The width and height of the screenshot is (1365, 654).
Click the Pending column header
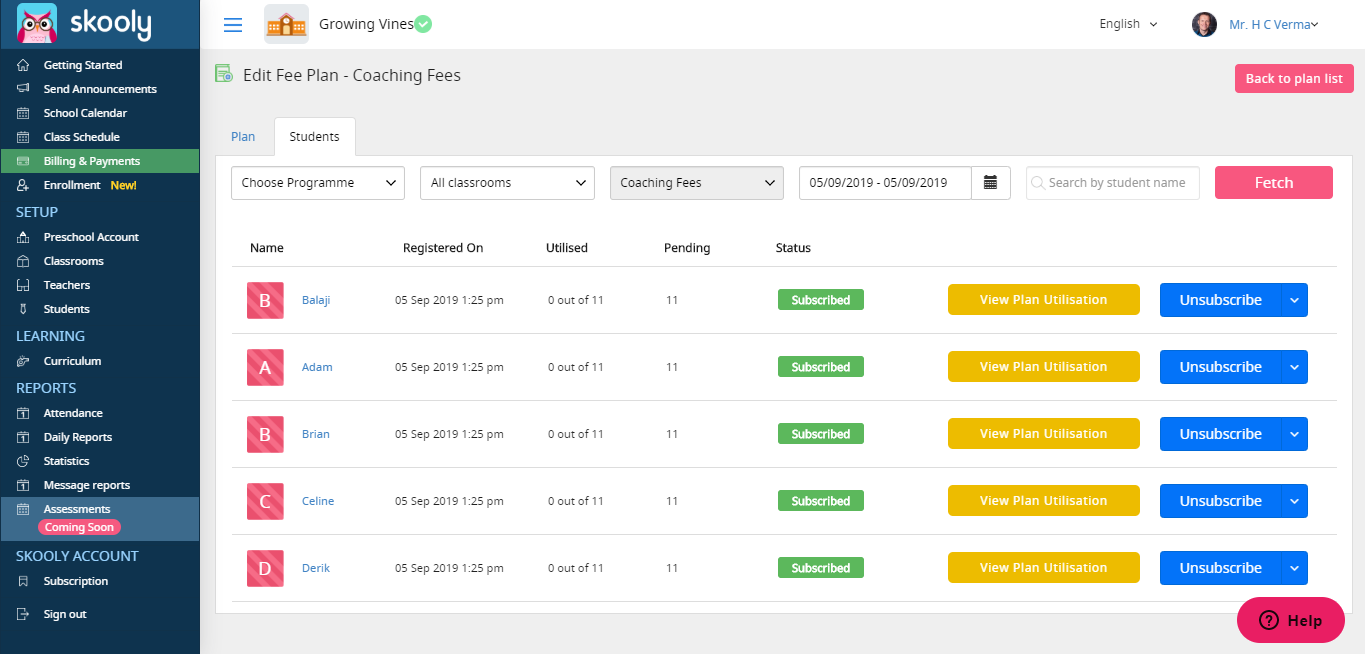click(x=687, y=248)
